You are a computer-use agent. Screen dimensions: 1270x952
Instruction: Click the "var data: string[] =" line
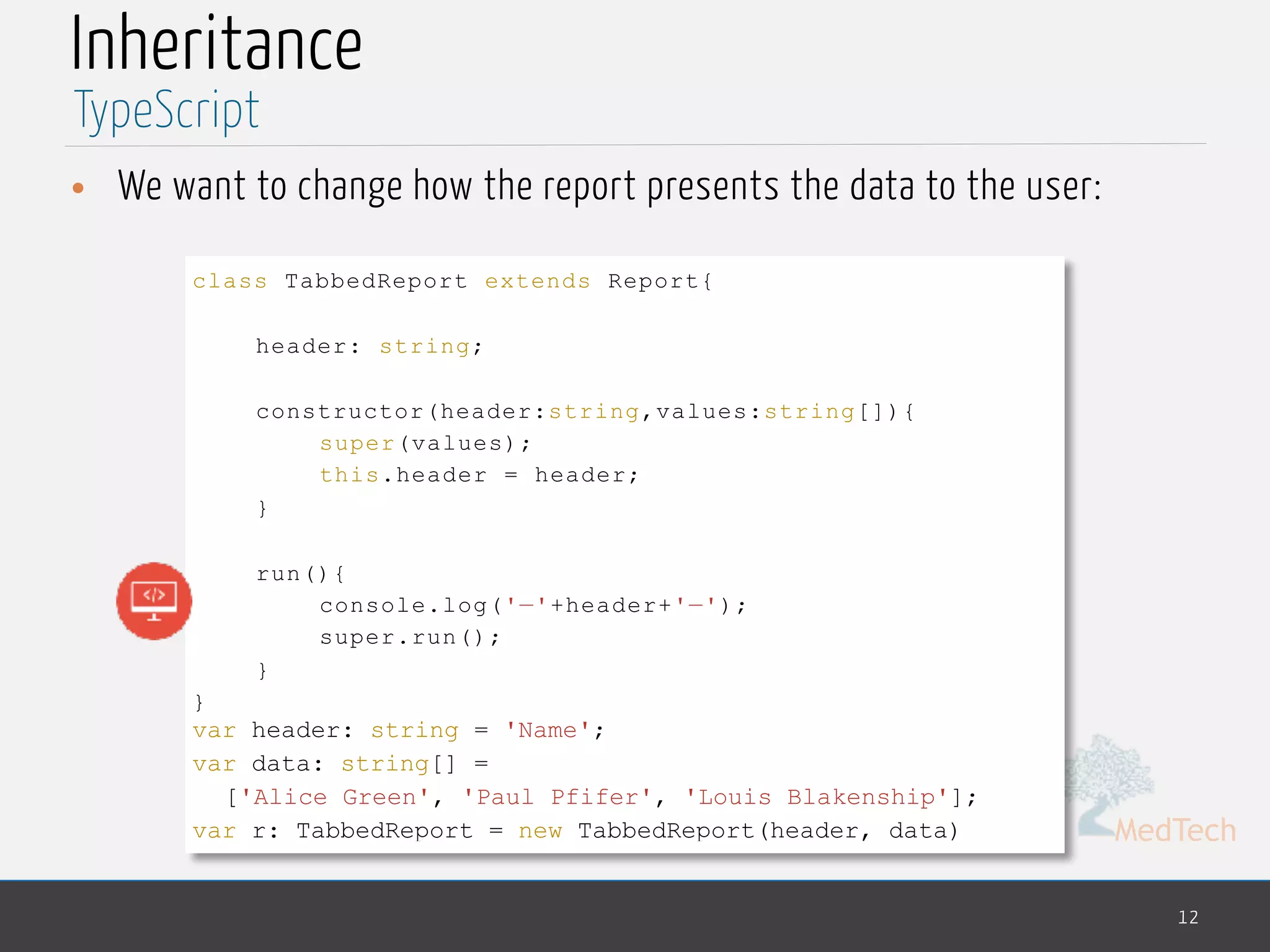tap(340, 764)
